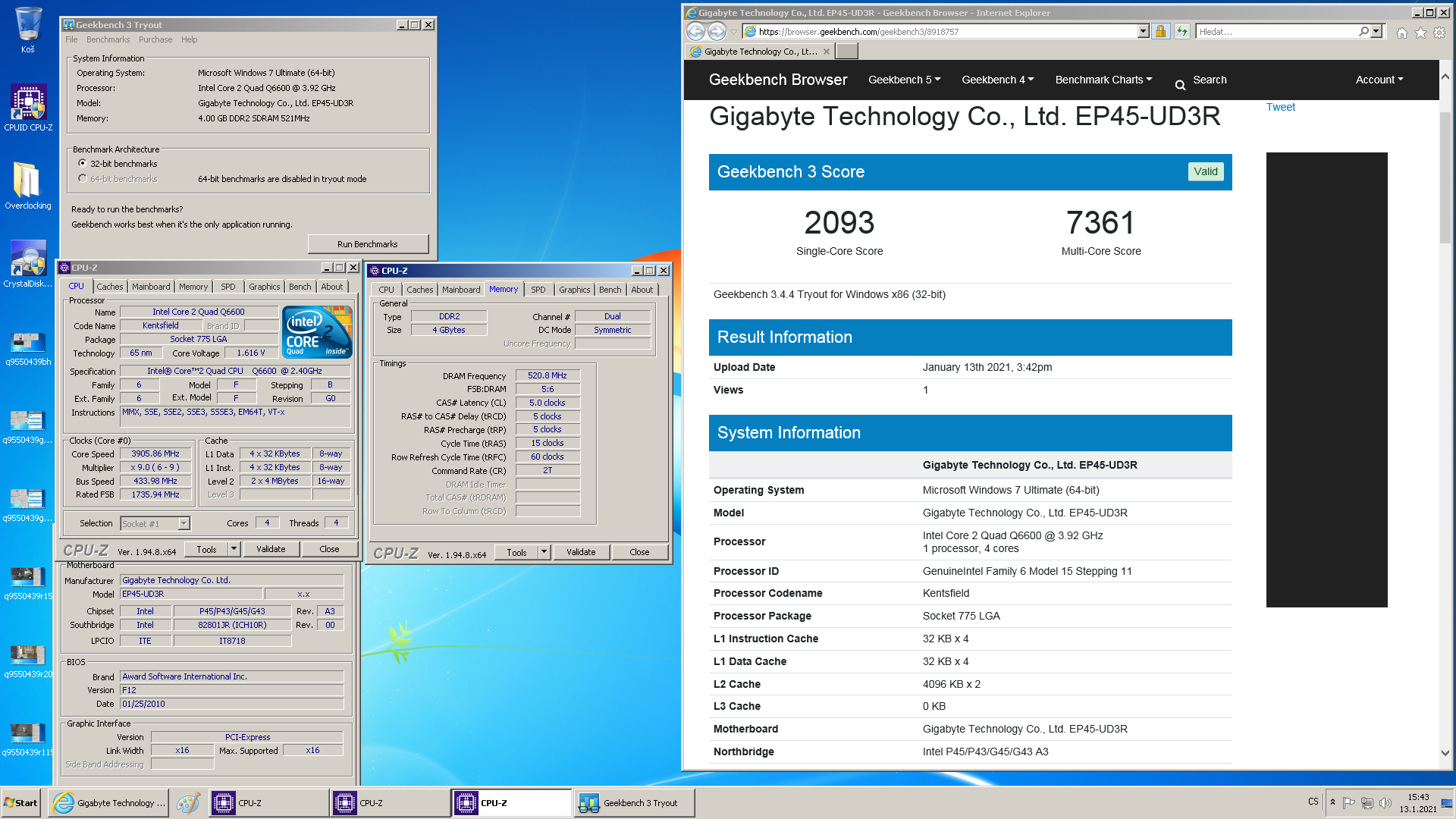The width and height of the screenshot is (1456, 819).
Task: Open the Benchmarks menu in Geekbench 3
Action: point(108,39)
